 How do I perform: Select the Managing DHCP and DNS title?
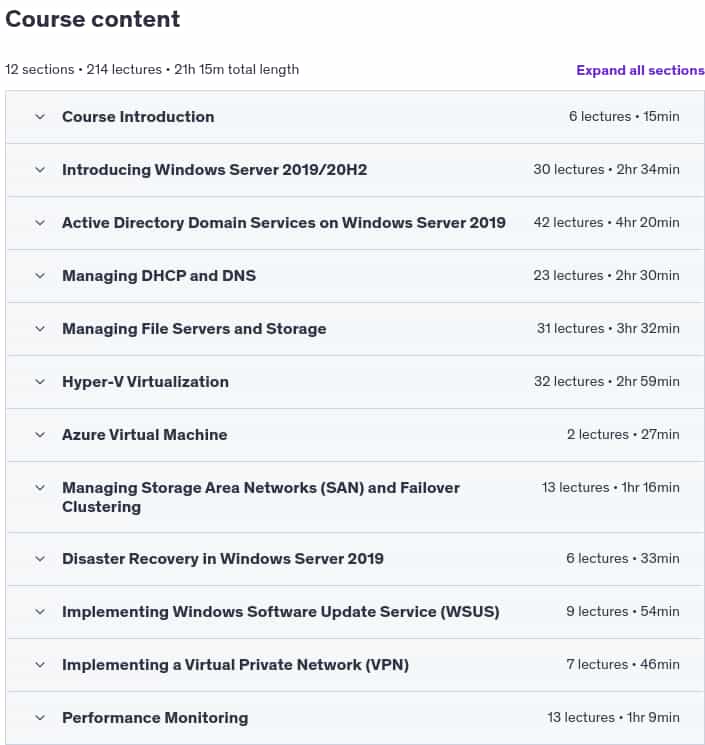pyautogui.click(x=159, y=276)
